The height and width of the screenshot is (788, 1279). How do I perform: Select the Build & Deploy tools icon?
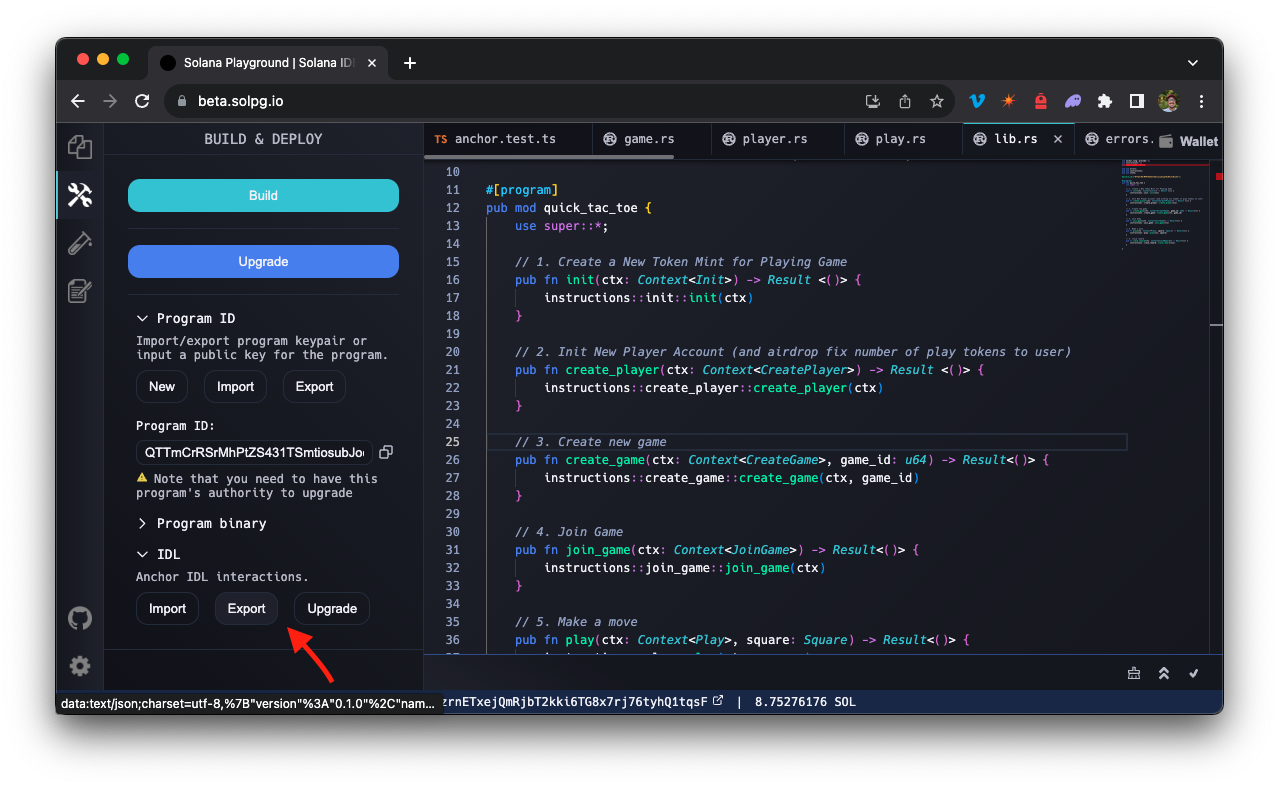[x=80, y=195]
